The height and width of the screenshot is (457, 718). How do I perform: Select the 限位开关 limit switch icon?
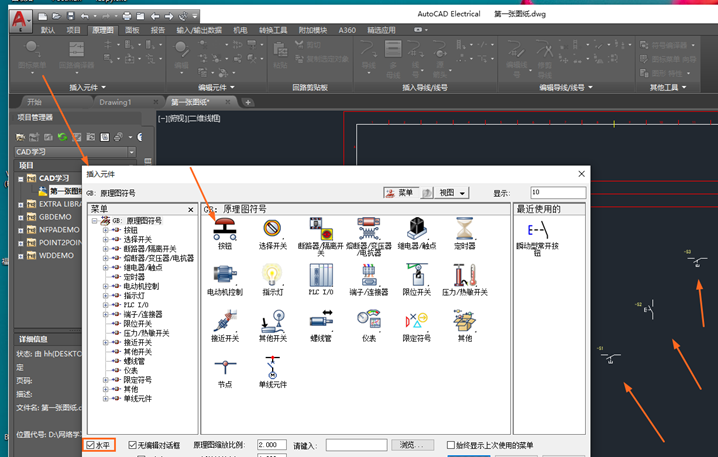pos(417,275)
